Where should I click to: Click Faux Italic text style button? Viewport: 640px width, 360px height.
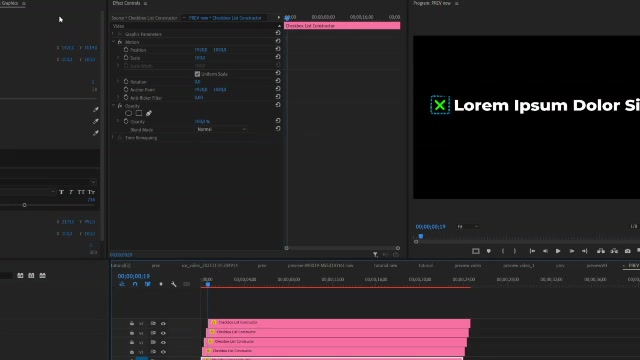point(71,192)
